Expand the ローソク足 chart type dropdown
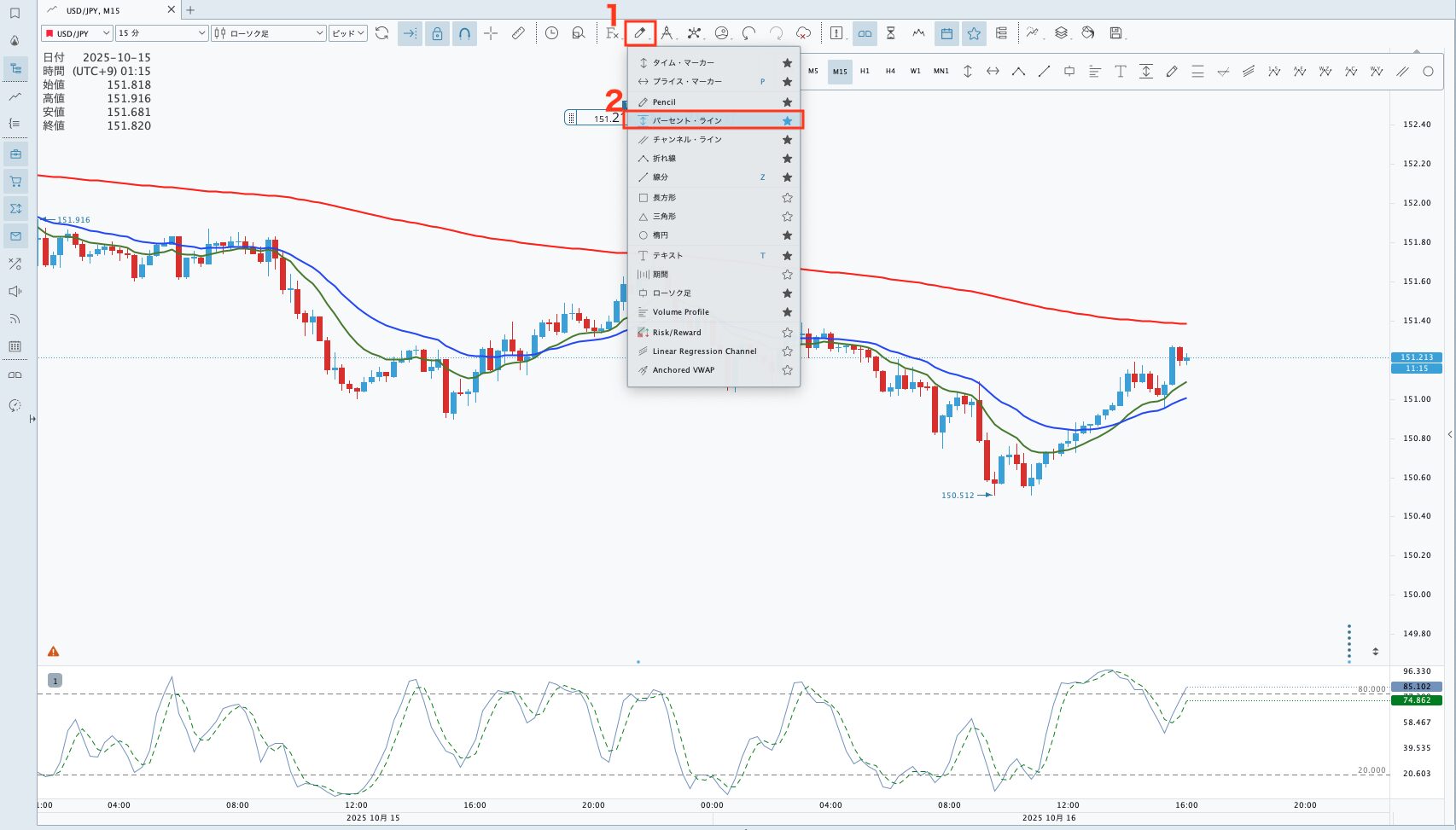This screenshot has height=830, width=1456. (268, 33)
